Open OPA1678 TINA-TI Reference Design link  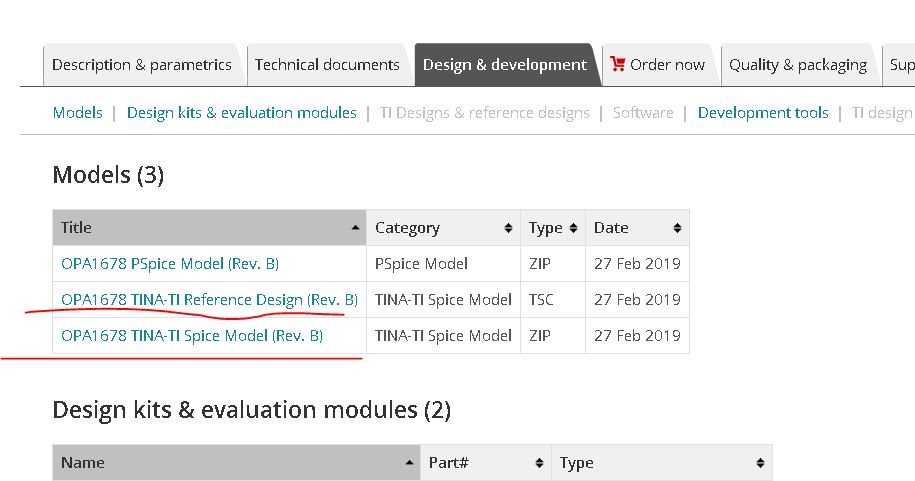tap(209, 299)
